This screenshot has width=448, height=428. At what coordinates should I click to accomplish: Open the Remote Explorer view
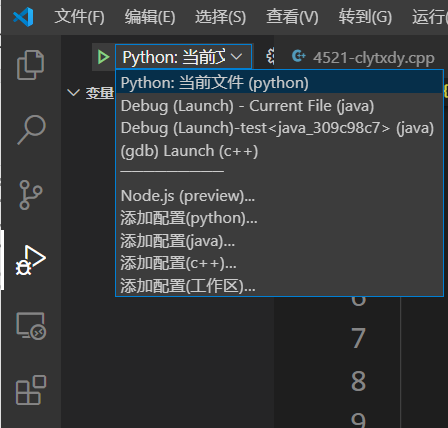31,326
